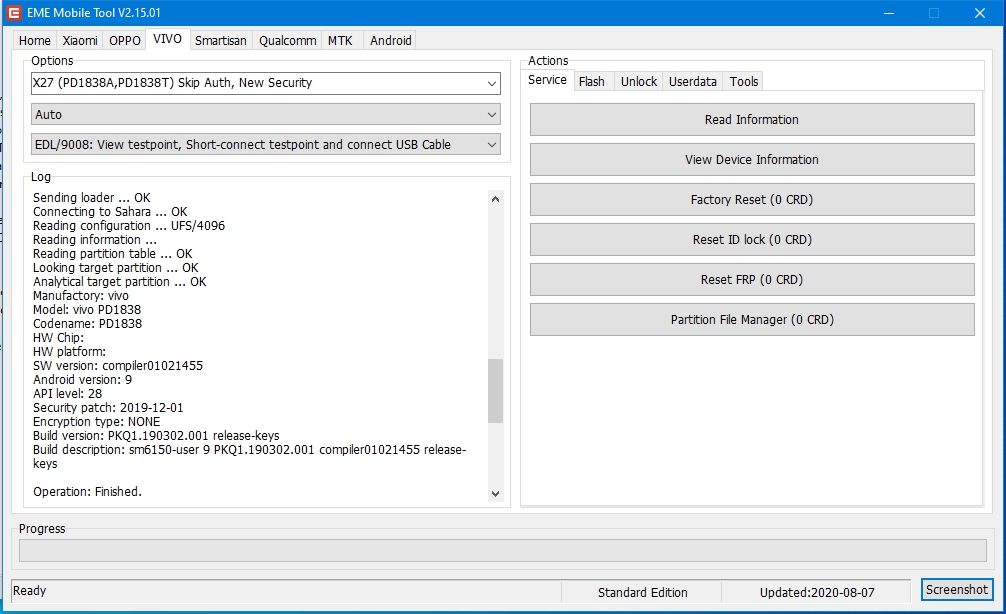Click log line 'Model: vivo PD1838'

(x=87, y=310)
